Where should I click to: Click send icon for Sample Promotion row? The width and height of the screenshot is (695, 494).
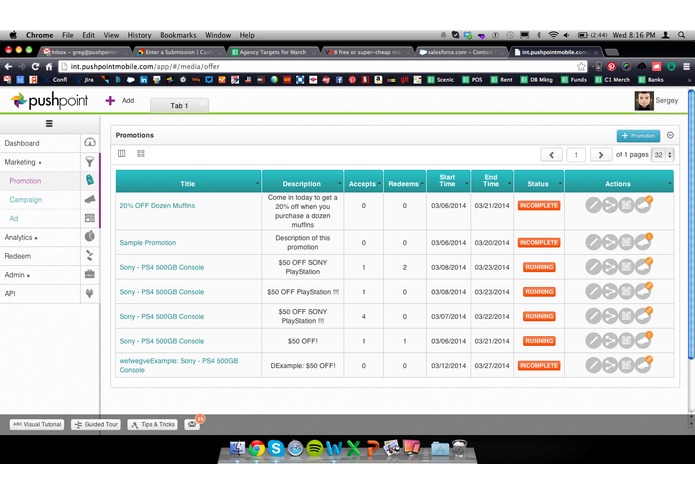(x=609, y=242)
